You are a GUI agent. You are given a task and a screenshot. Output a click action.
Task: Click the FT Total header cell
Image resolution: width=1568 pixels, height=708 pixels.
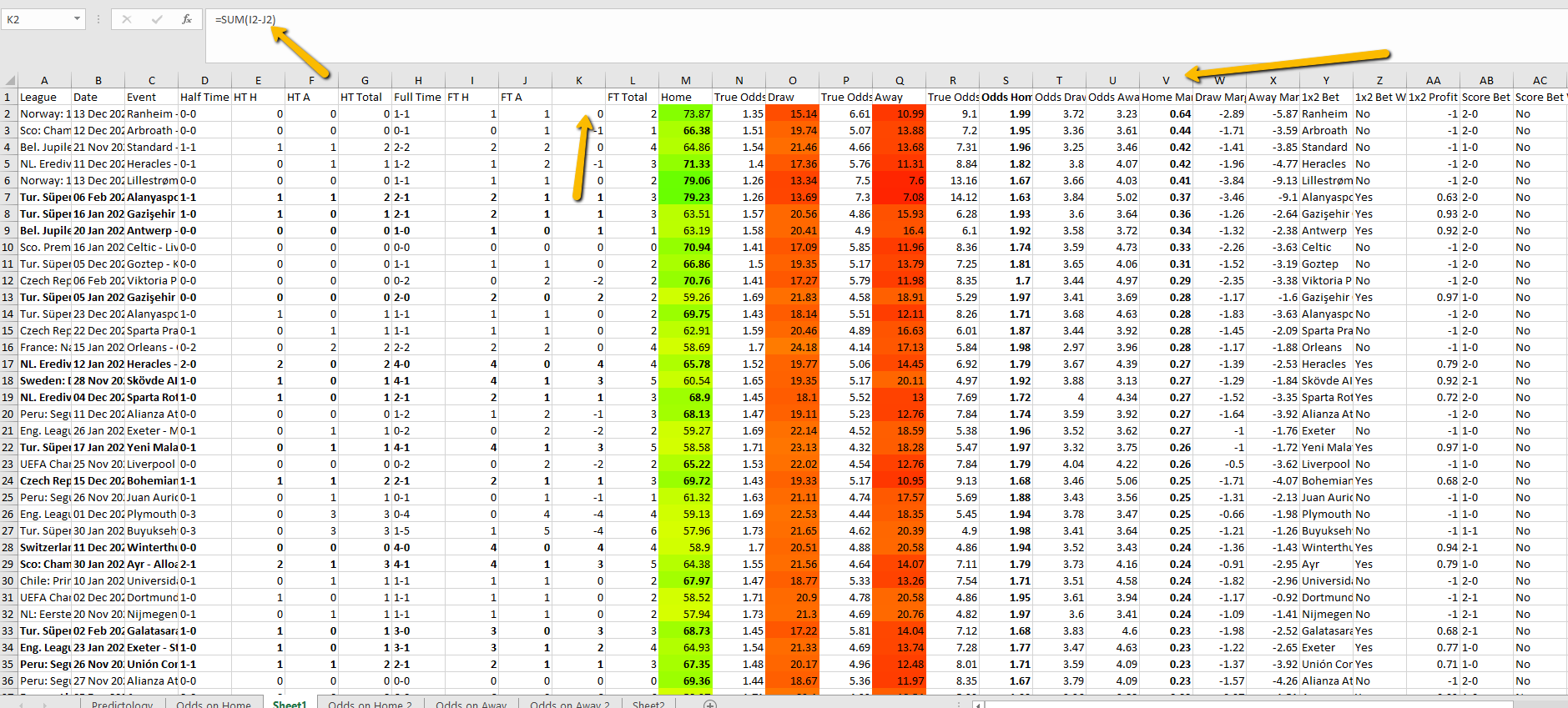633,97
